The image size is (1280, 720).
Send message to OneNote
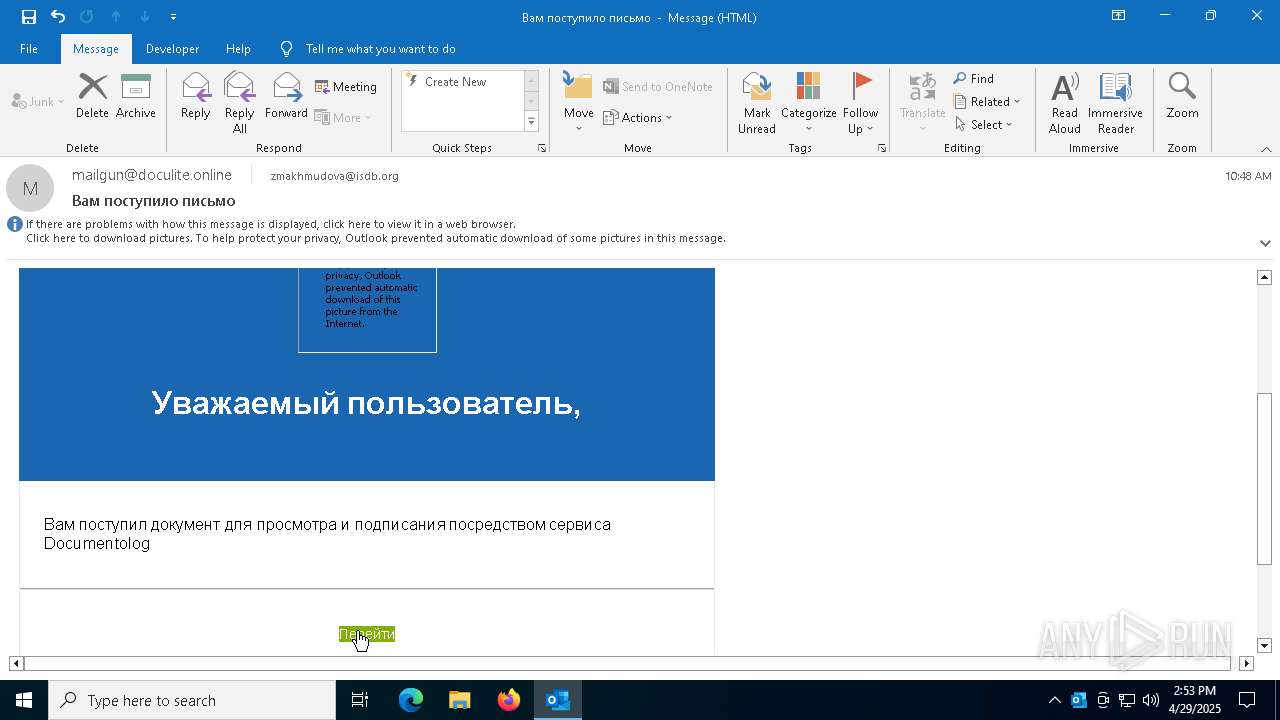pyautogui.click(x=658, y=87)
